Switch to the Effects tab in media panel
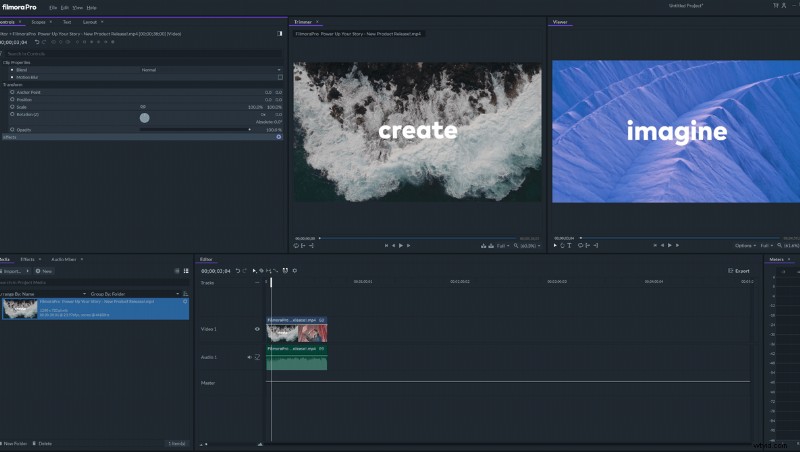This screenshot has height=452, width=800. coord(27,259)
